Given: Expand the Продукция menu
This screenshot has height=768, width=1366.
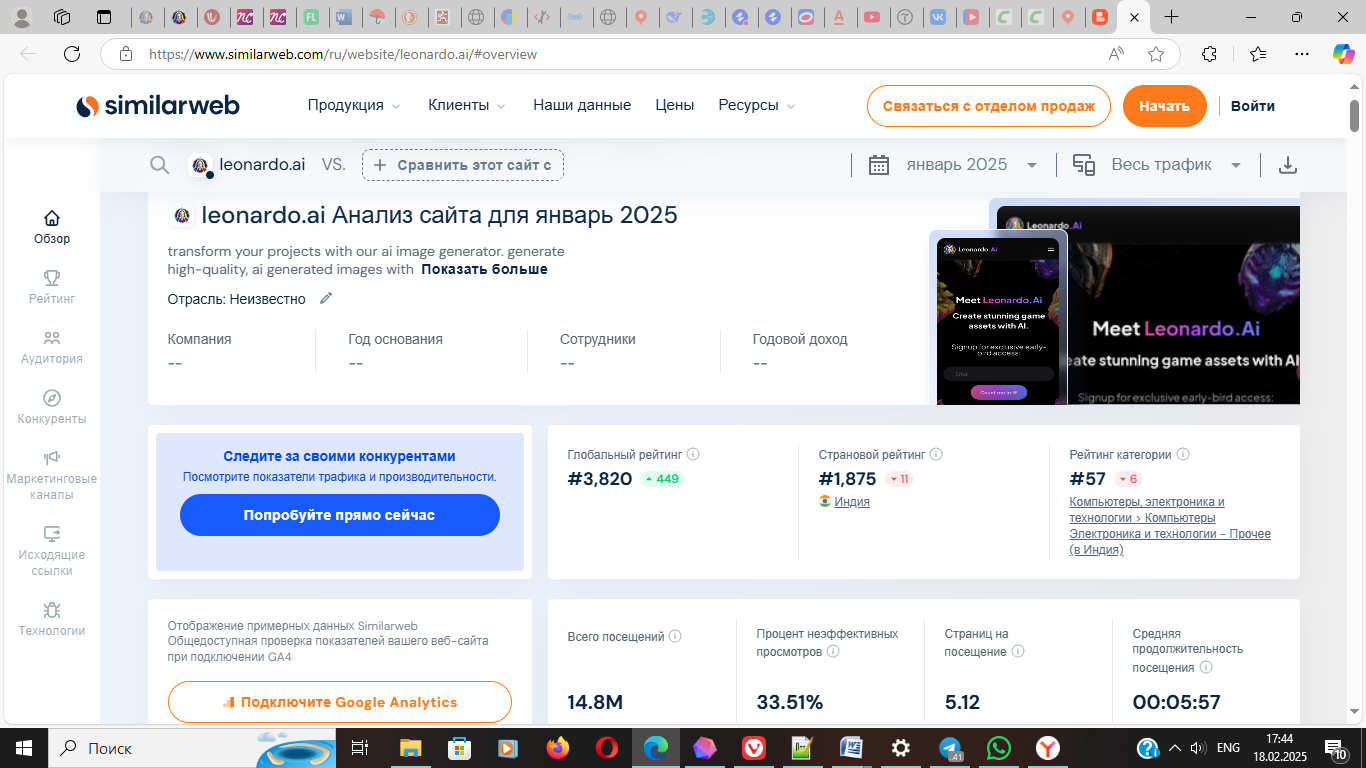Looking at the screenshot, I should [354, 105].
